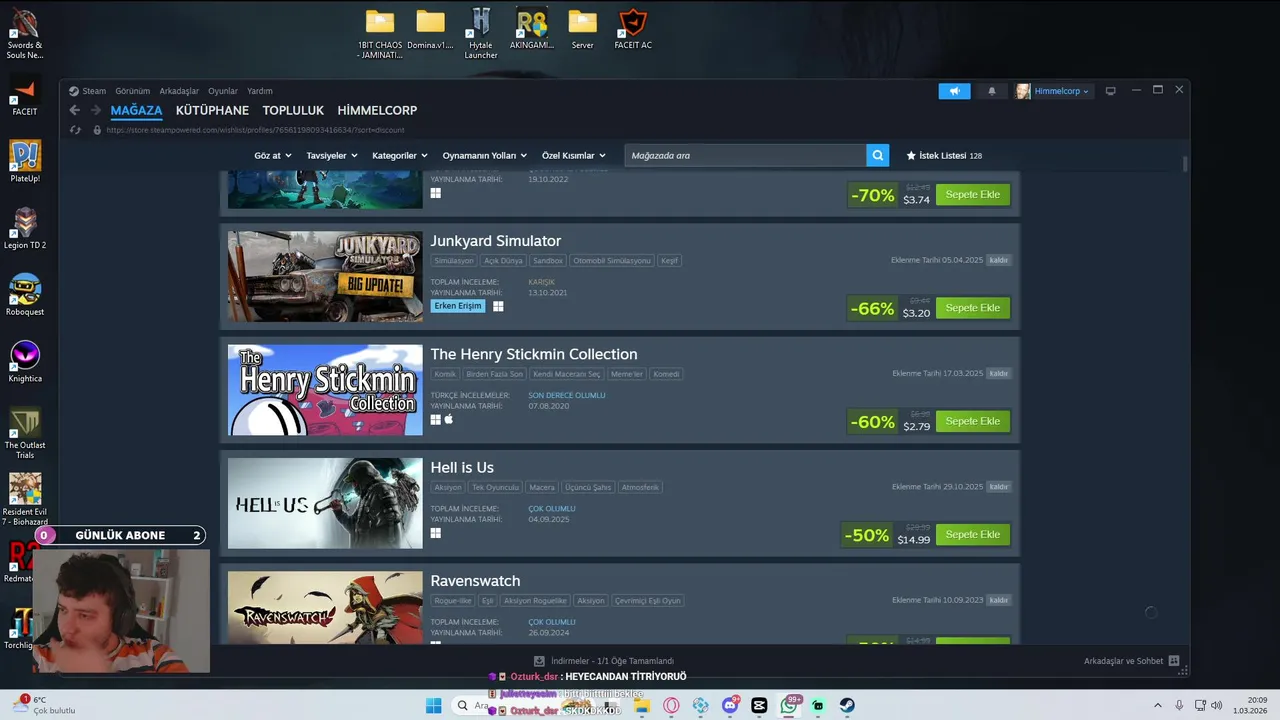The image size is (1280, 720).
Task: Click the blue announcements megaphone button
Action: click(x=954, y=91)
